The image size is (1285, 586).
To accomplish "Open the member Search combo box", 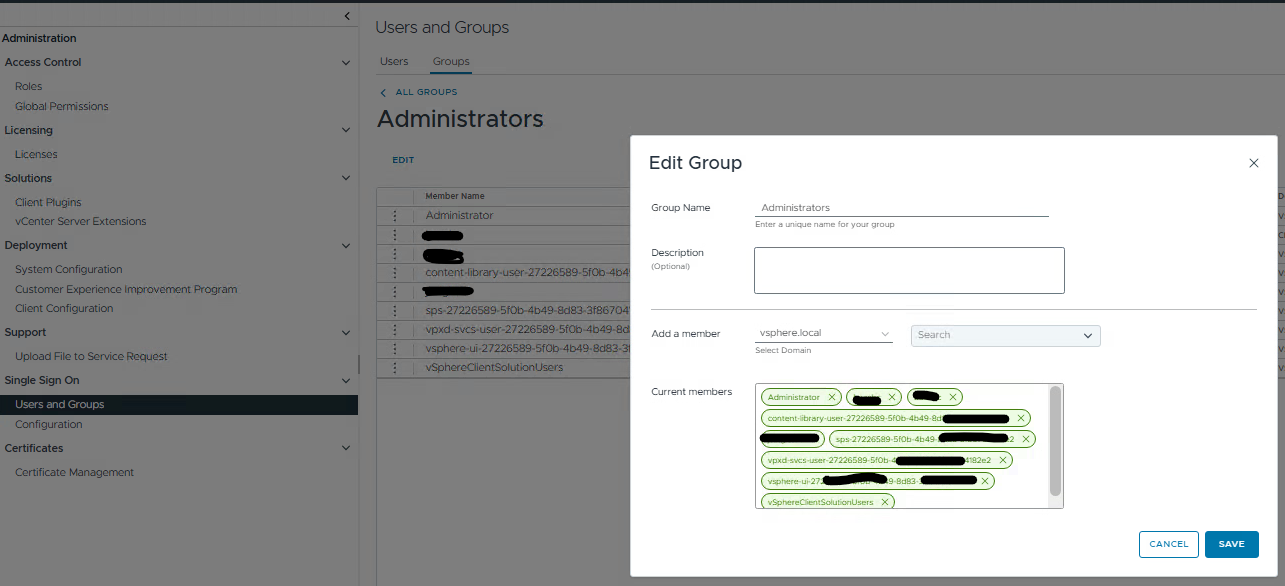I will [1005, 335].
